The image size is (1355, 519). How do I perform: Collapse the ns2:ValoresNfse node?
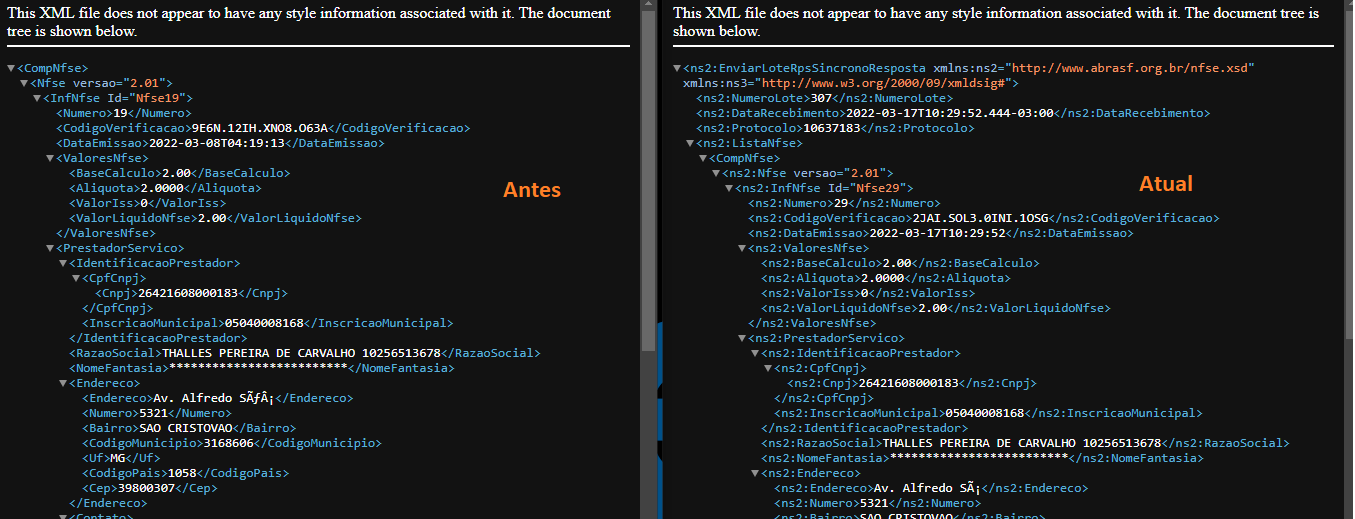(742, 248)
